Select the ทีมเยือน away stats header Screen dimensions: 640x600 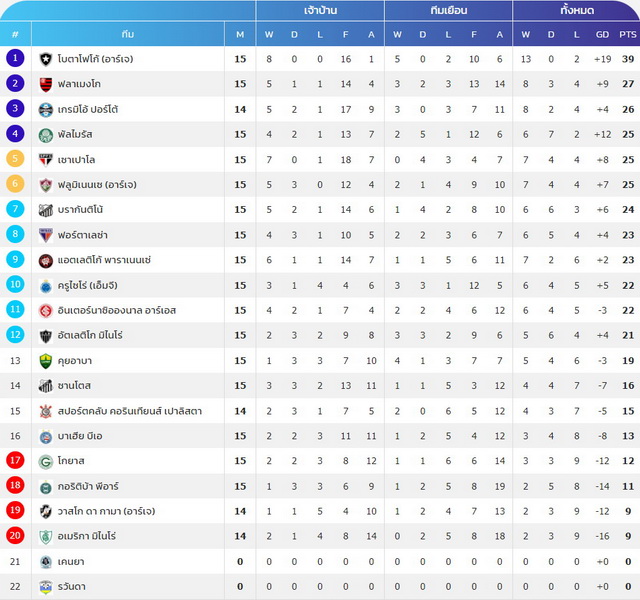tap(448, 10)
